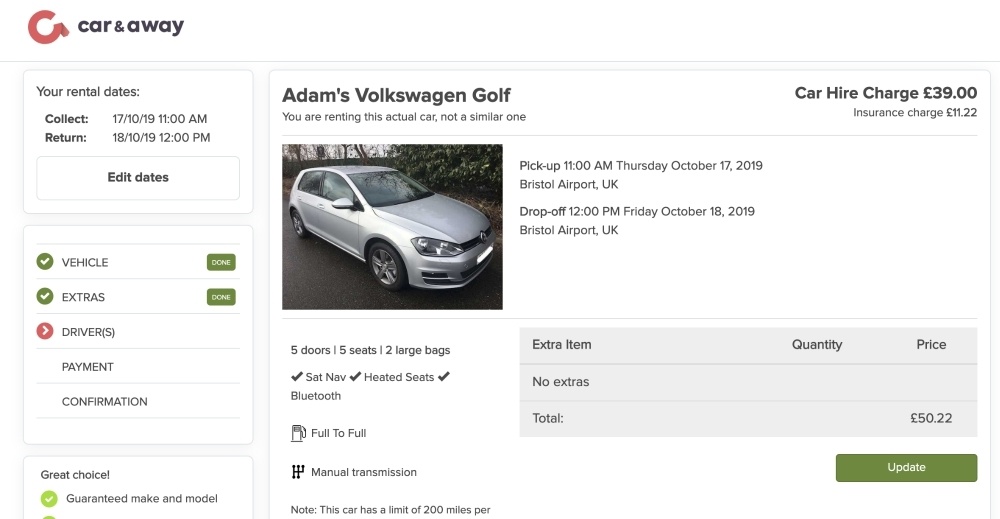Select the CONFIRMATION step

(105, 402)
